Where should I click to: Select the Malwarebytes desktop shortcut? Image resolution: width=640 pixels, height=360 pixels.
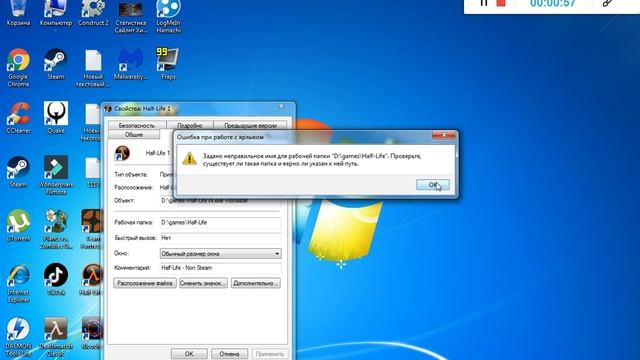pos(131,64)
